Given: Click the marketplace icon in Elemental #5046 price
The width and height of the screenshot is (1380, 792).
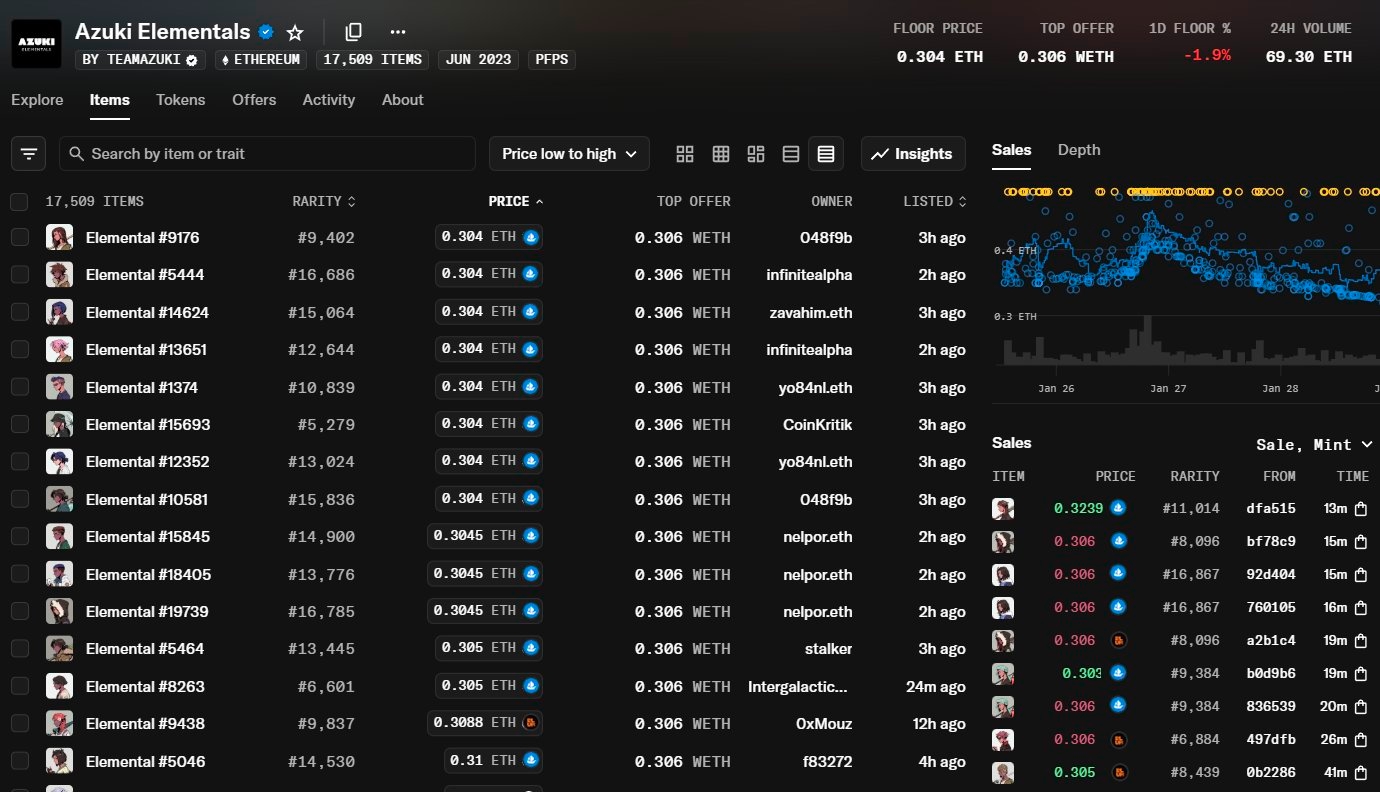Looking at the screenshot, I should pyautogui.click(x=531, y=761).
